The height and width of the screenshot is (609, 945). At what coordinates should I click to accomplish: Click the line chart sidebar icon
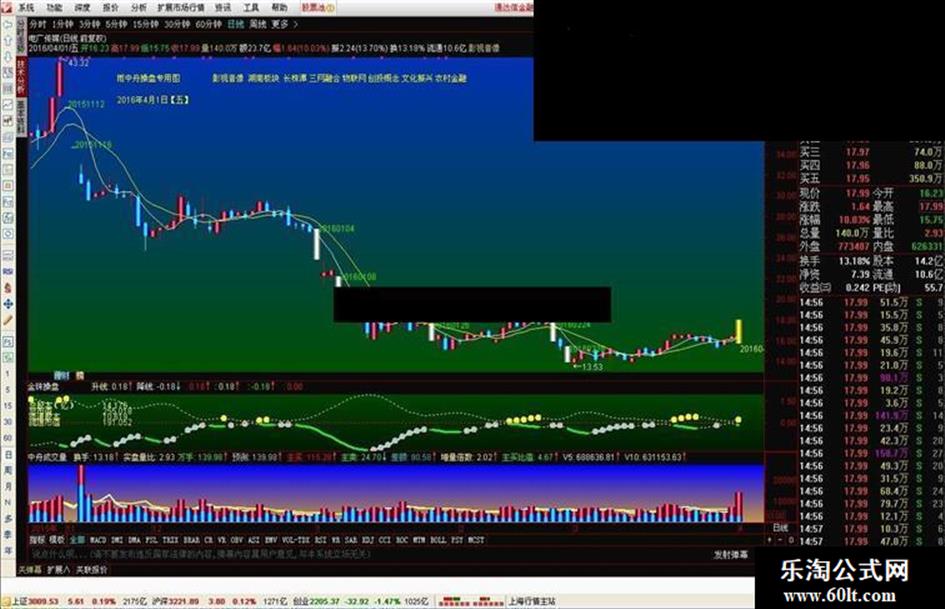pyautogui.click(x=8, y=105)
